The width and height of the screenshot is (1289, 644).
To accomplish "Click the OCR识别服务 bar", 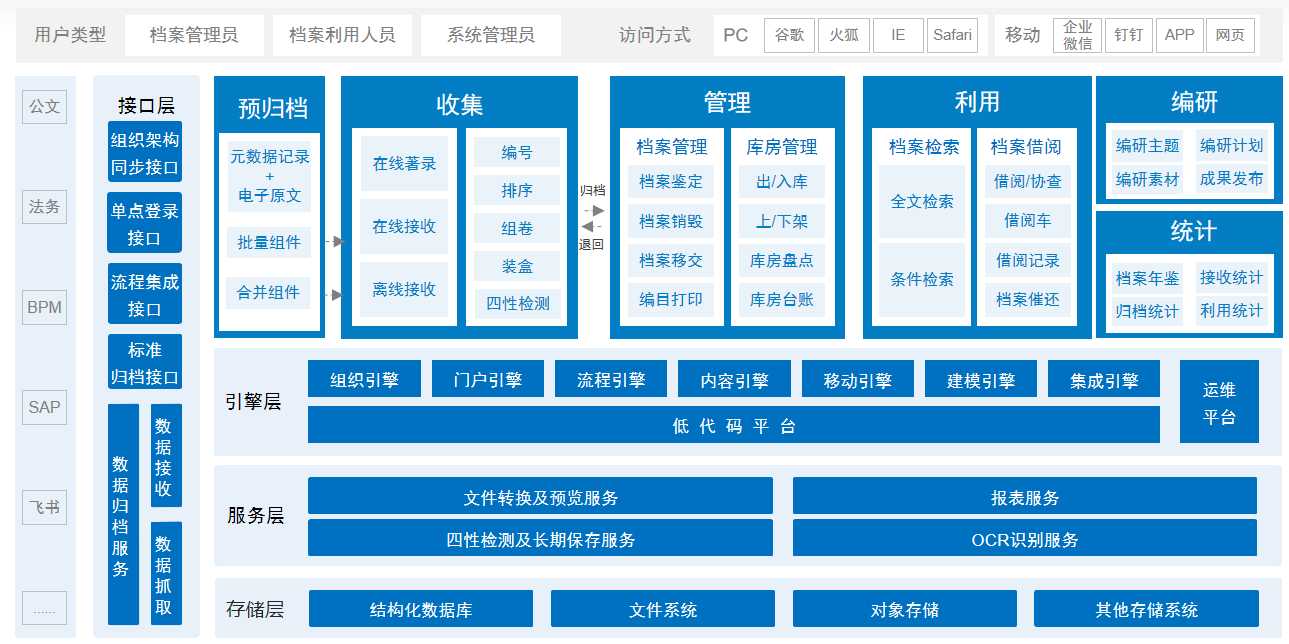I will pyautogui.click(x=1025, y=539).
